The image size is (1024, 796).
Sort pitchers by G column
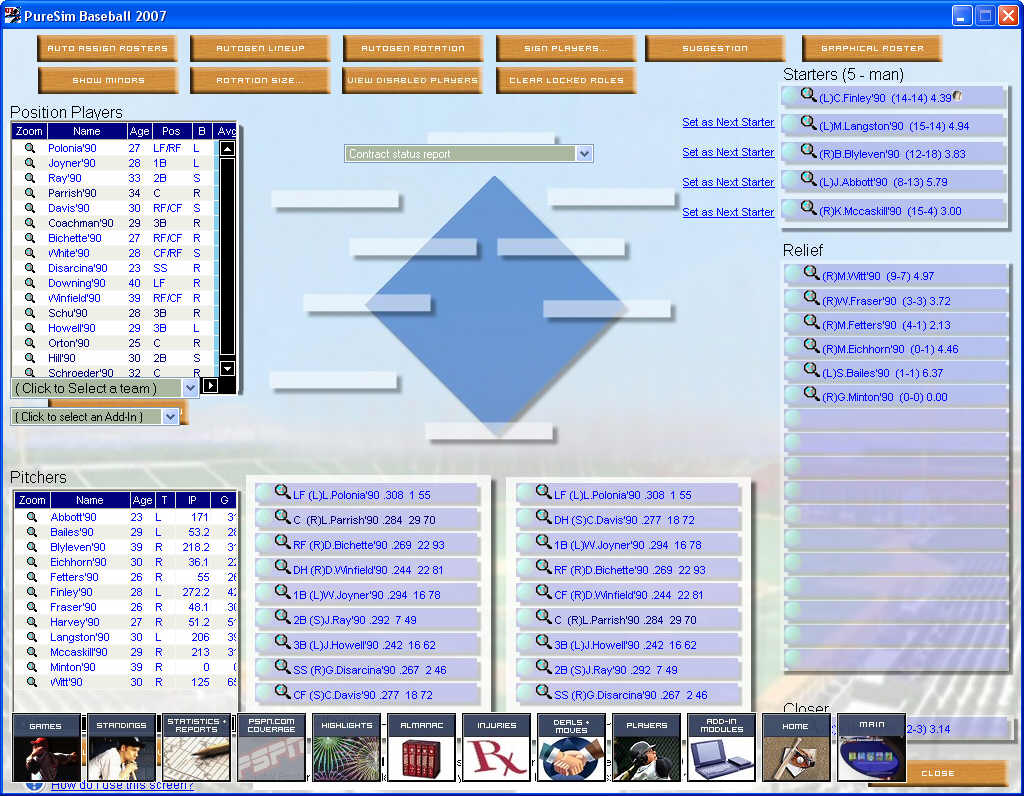point(224,500)
